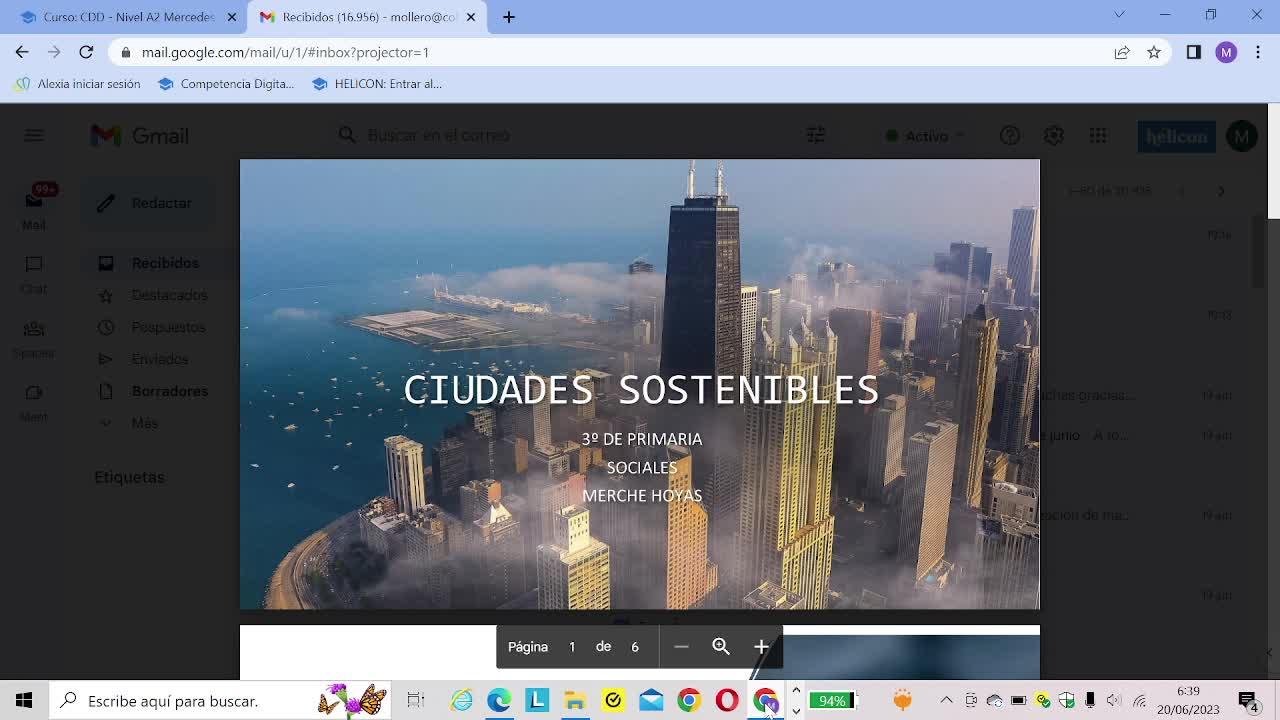The height and width of the screenshot is (720, 1280).
Task: Click the Redactar compose button
Action: [146, 203]
